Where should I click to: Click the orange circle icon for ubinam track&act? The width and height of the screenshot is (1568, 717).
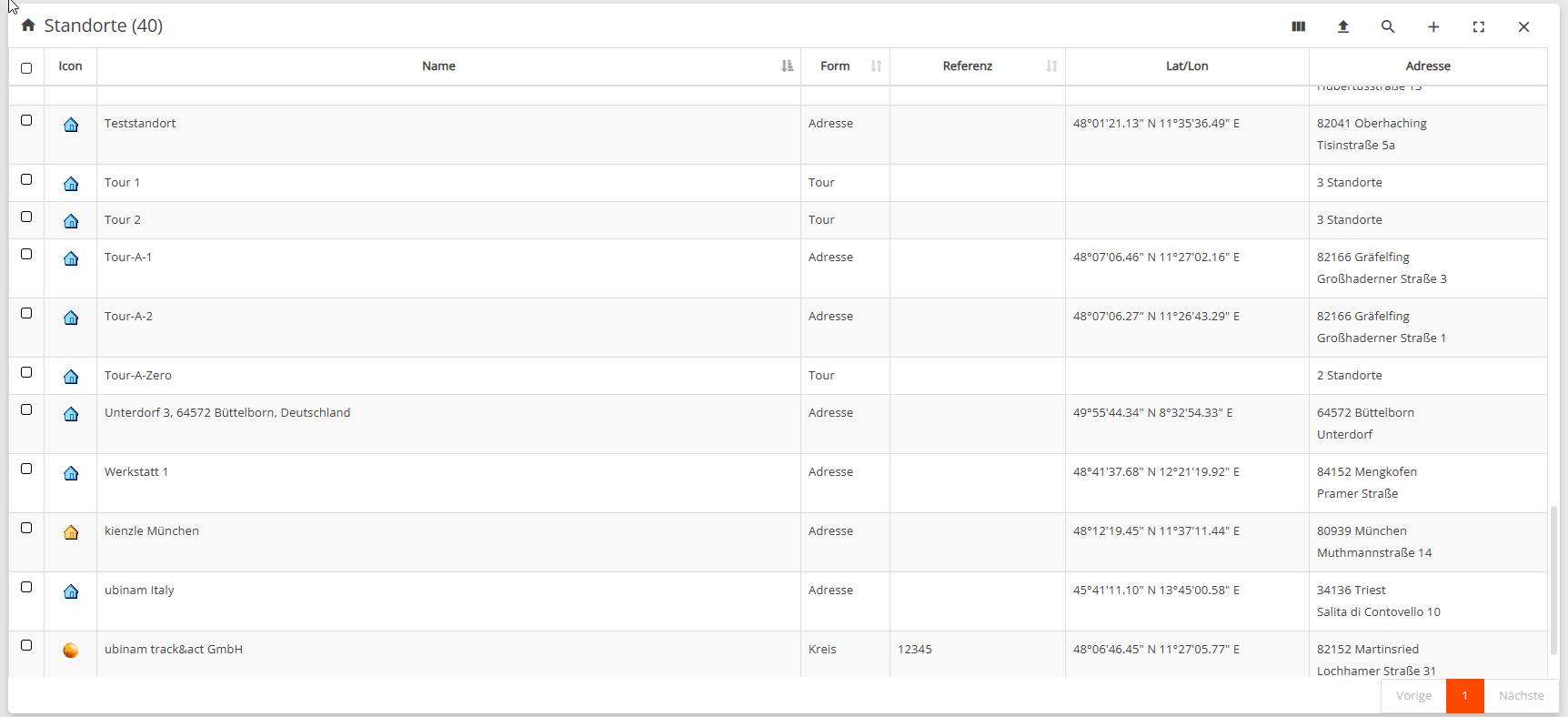(71, 651)
